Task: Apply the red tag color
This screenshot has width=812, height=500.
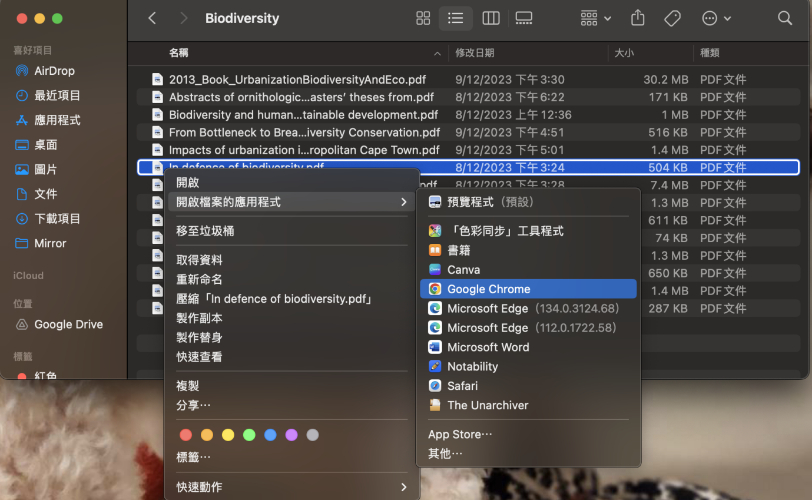Action: pos(186,435)
